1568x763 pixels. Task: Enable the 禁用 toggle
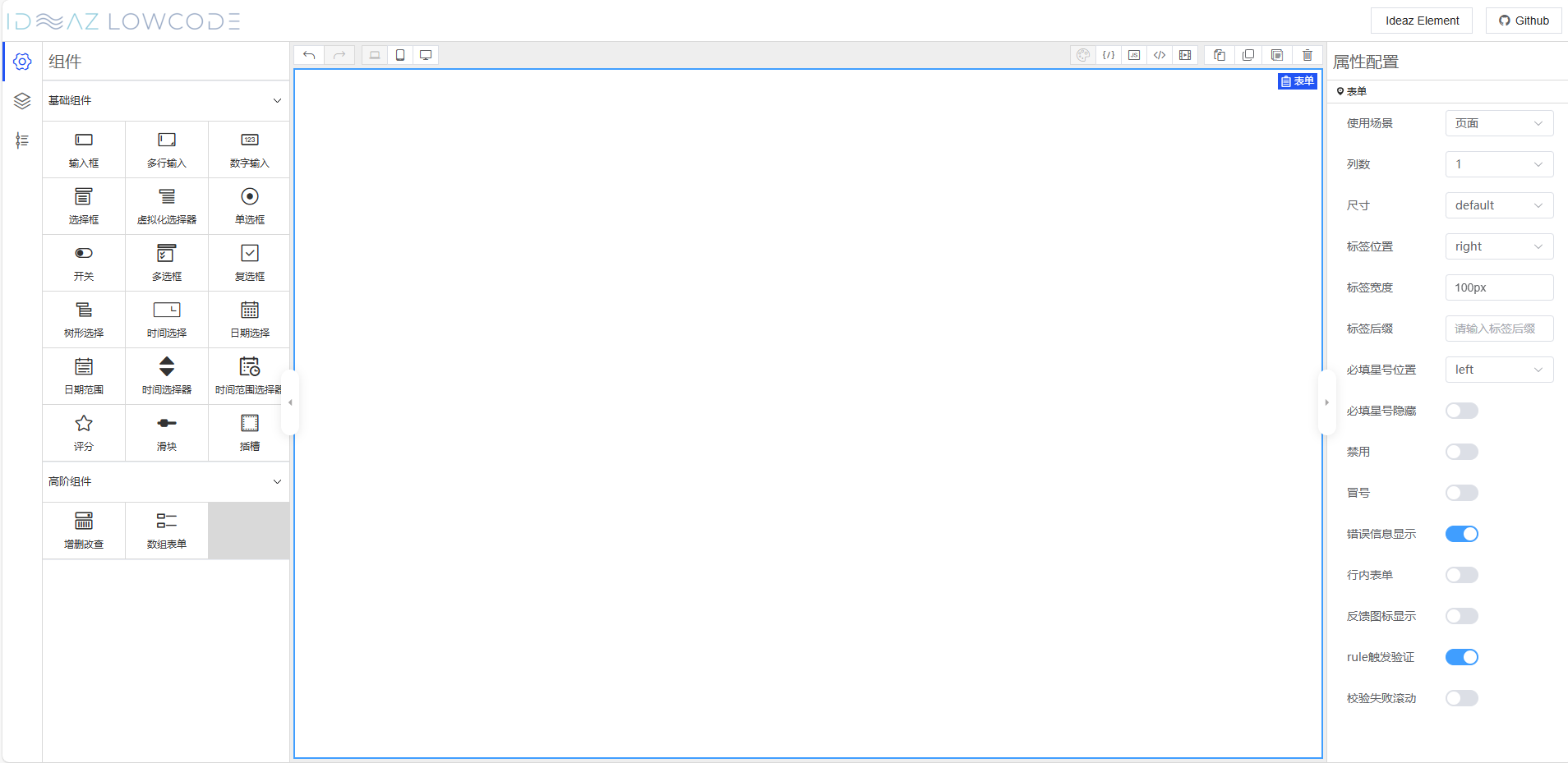click(1461, 452)
